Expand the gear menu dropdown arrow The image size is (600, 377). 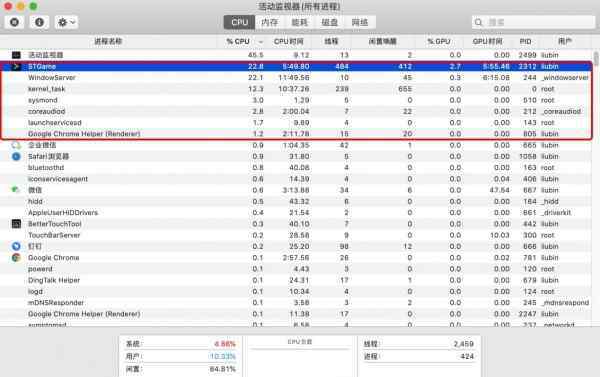pos(73,22)
